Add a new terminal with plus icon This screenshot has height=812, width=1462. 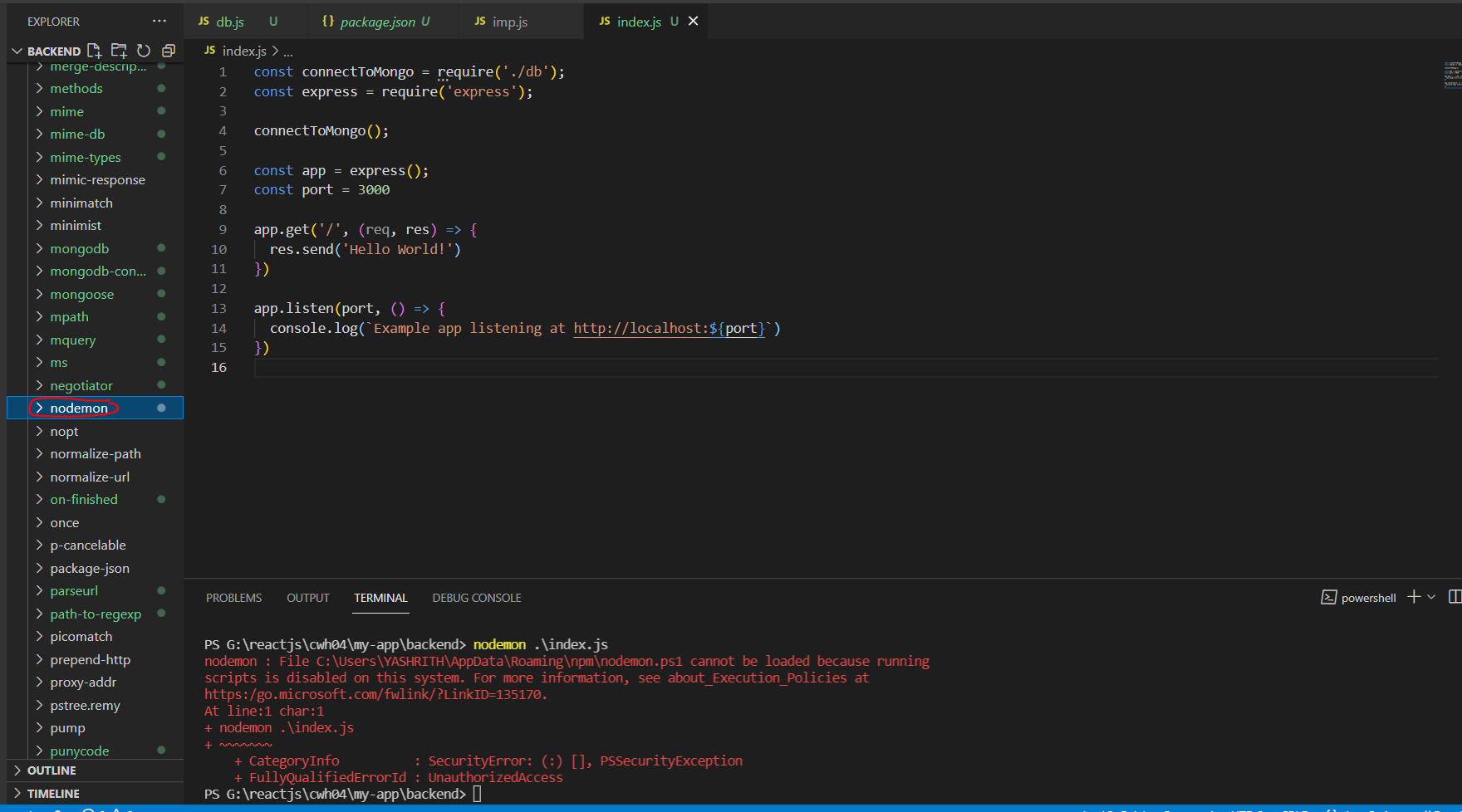1414,597
